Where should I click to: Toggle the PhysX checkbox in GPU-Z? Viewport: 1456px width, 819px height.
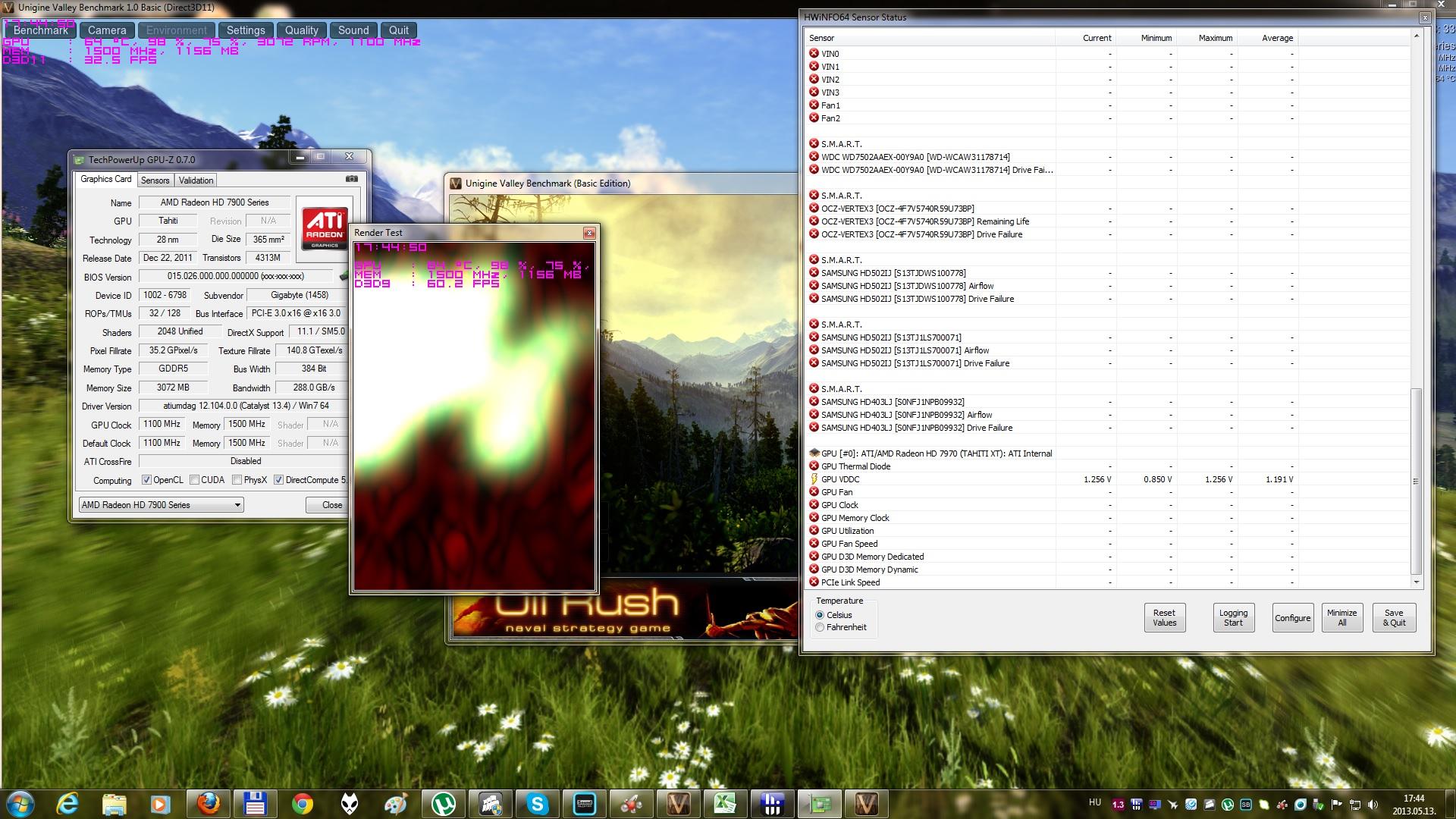(x=237, y=480)
